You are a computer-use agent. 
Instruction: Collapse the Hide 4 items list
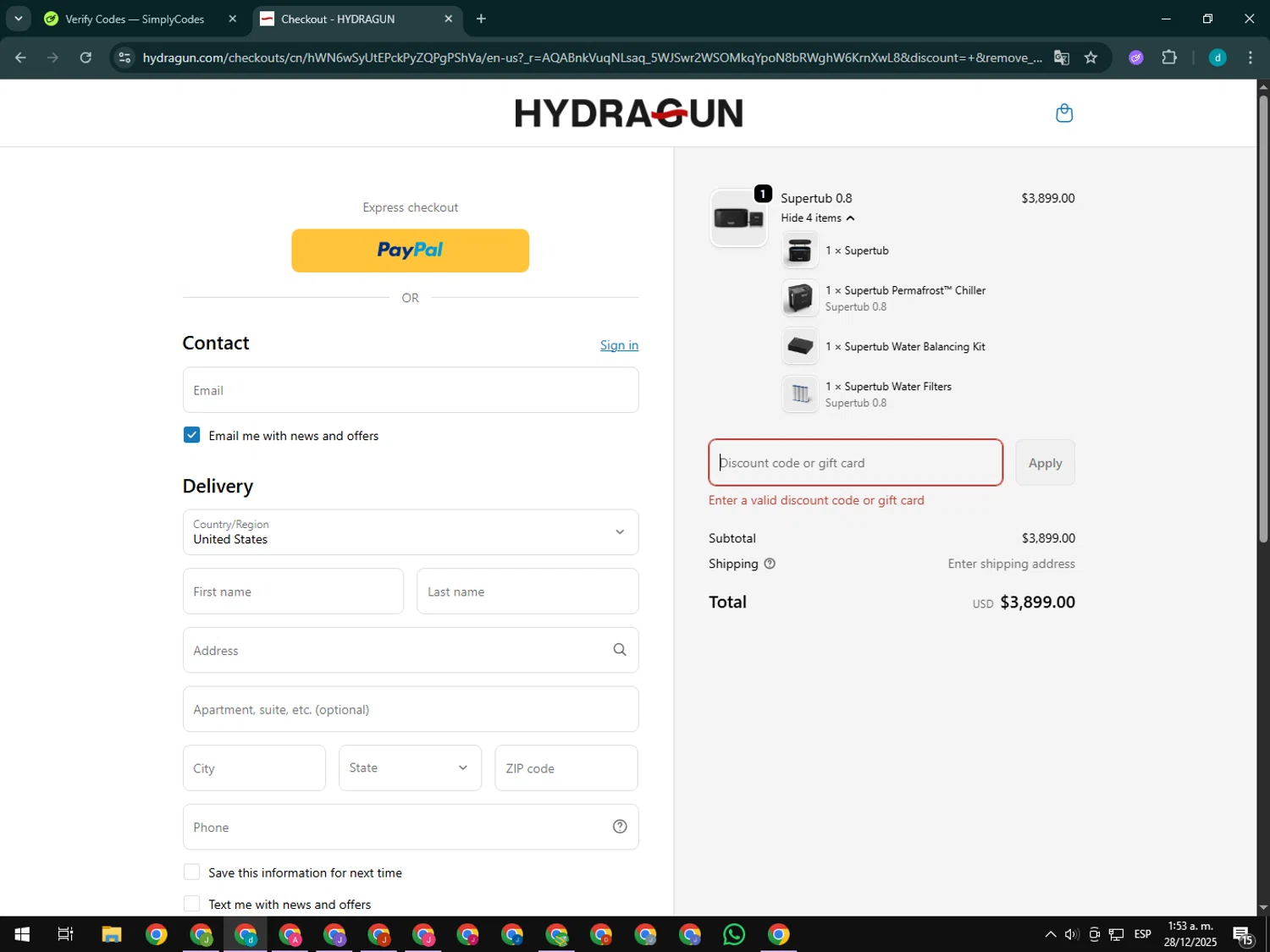pyautogui.click(x=818, y=217)
